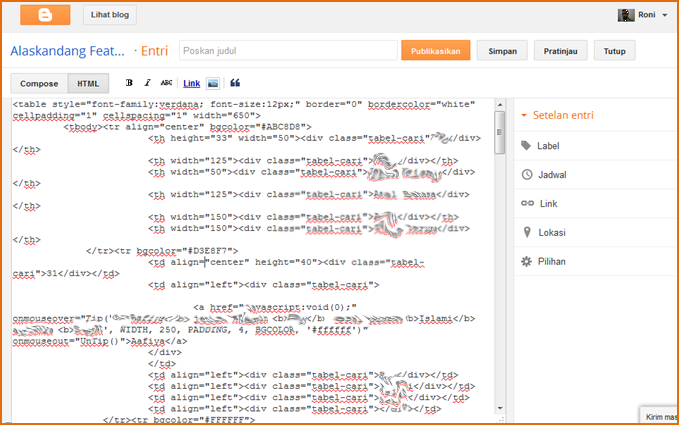Close the editor with Tutup
Screen dimensions: 679x425
614,51
